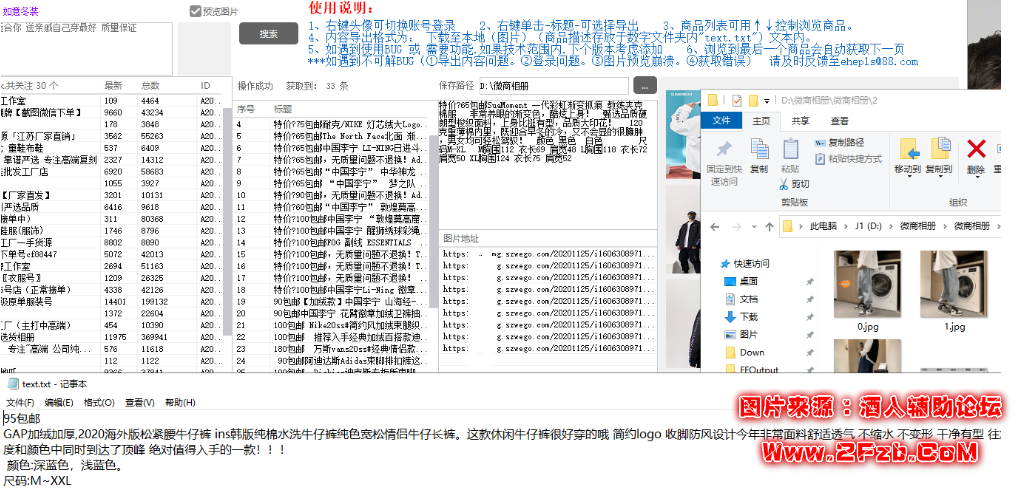Open the Down folder in sidebar
The width and height of the screenshot is (1027, 489).
[x=743, y=352]
